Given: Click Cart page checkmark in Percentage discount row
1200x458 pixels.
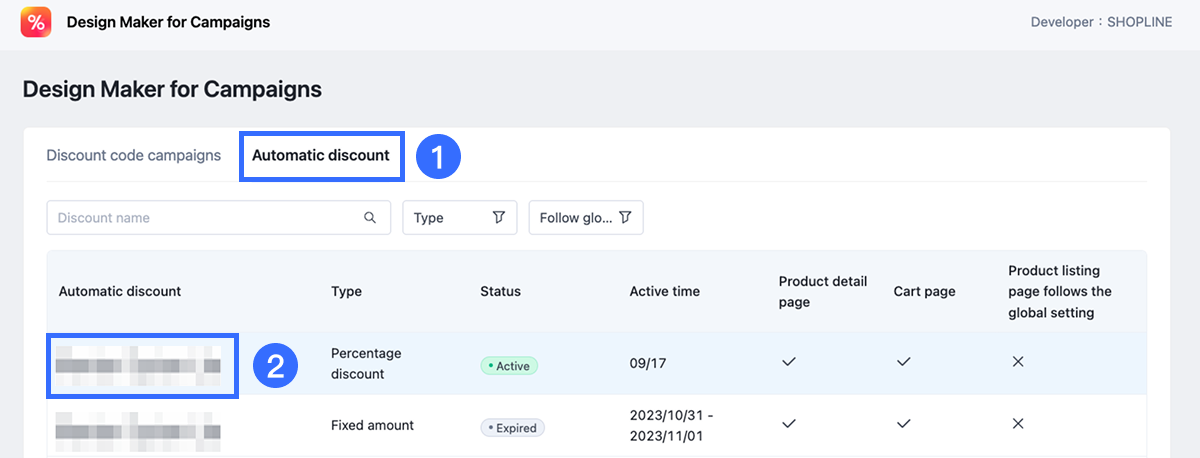Looking at the screenshot, I should (903, 362).
